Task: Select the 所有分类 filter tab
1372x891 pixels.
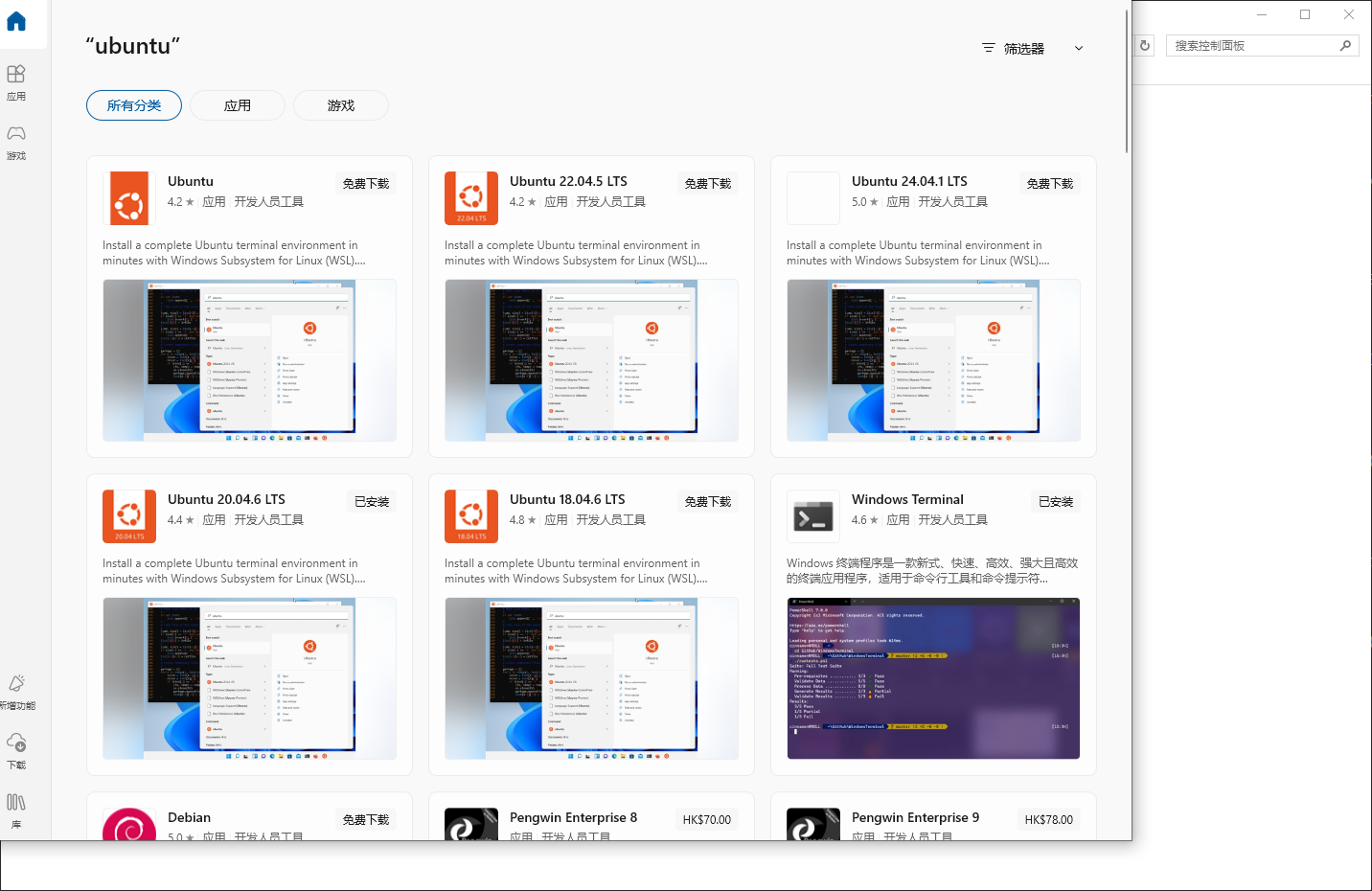Action: [x=134, y=105]
